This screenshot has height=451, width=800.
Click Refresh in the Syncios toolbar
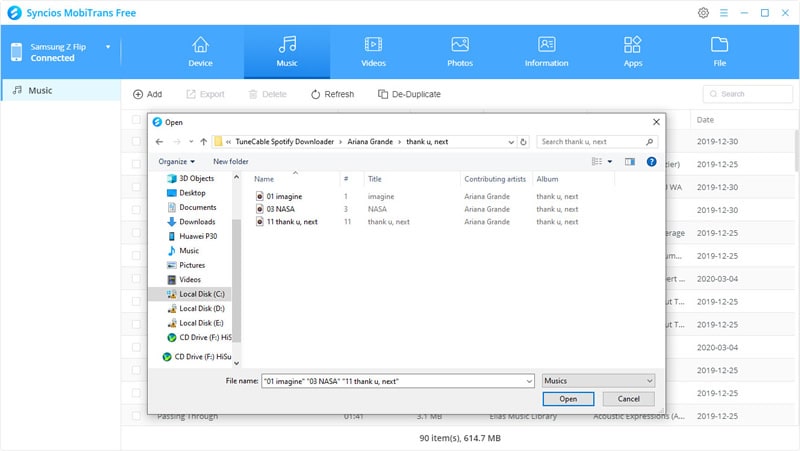332,94
